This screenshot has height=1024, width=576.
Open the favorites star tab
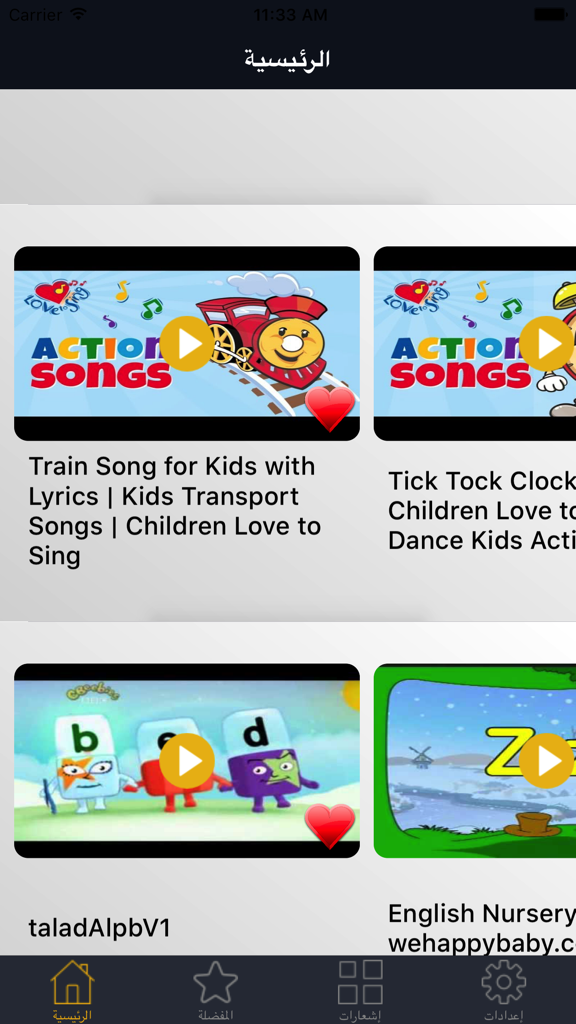tap(216, 982)
